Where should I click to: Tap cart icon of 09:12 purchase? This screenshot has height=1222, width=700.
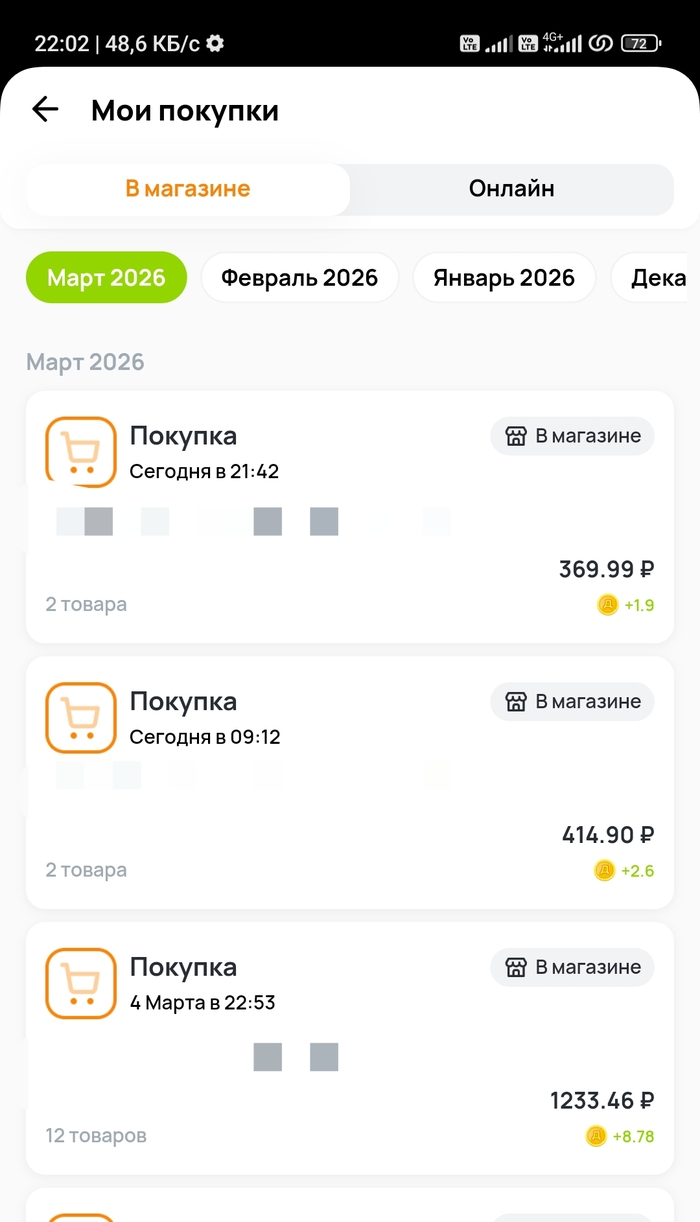tap(81, 717)
